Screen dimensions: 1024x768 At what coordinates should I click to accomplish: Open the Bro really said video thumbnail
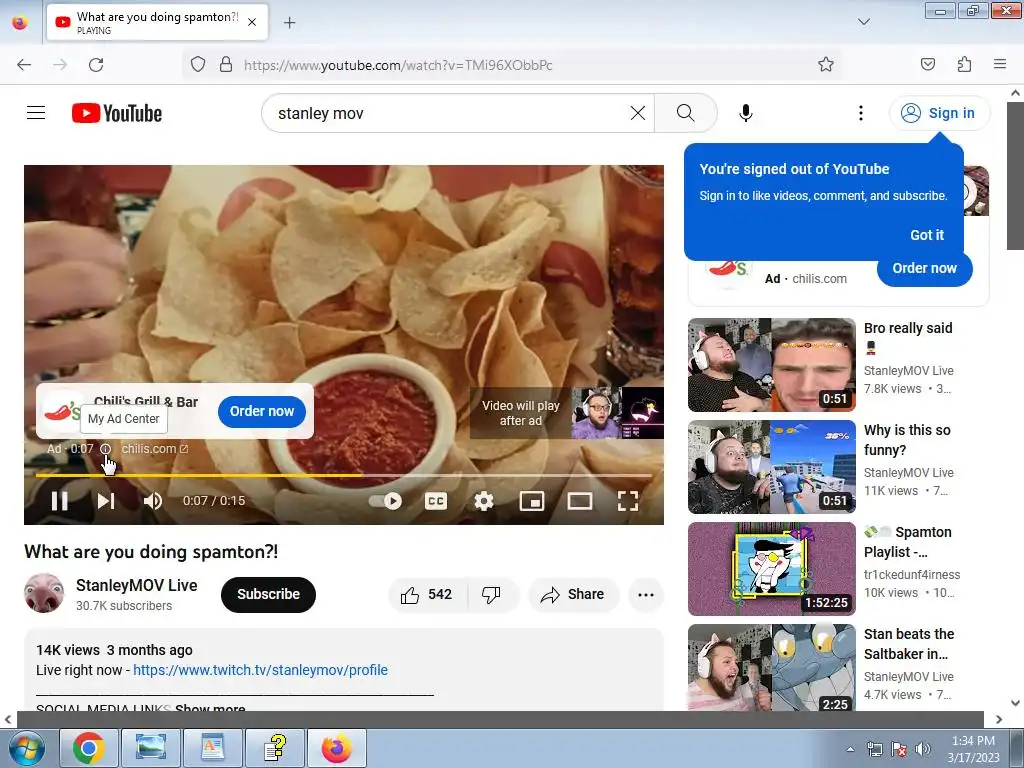click(x=772, y=365)
